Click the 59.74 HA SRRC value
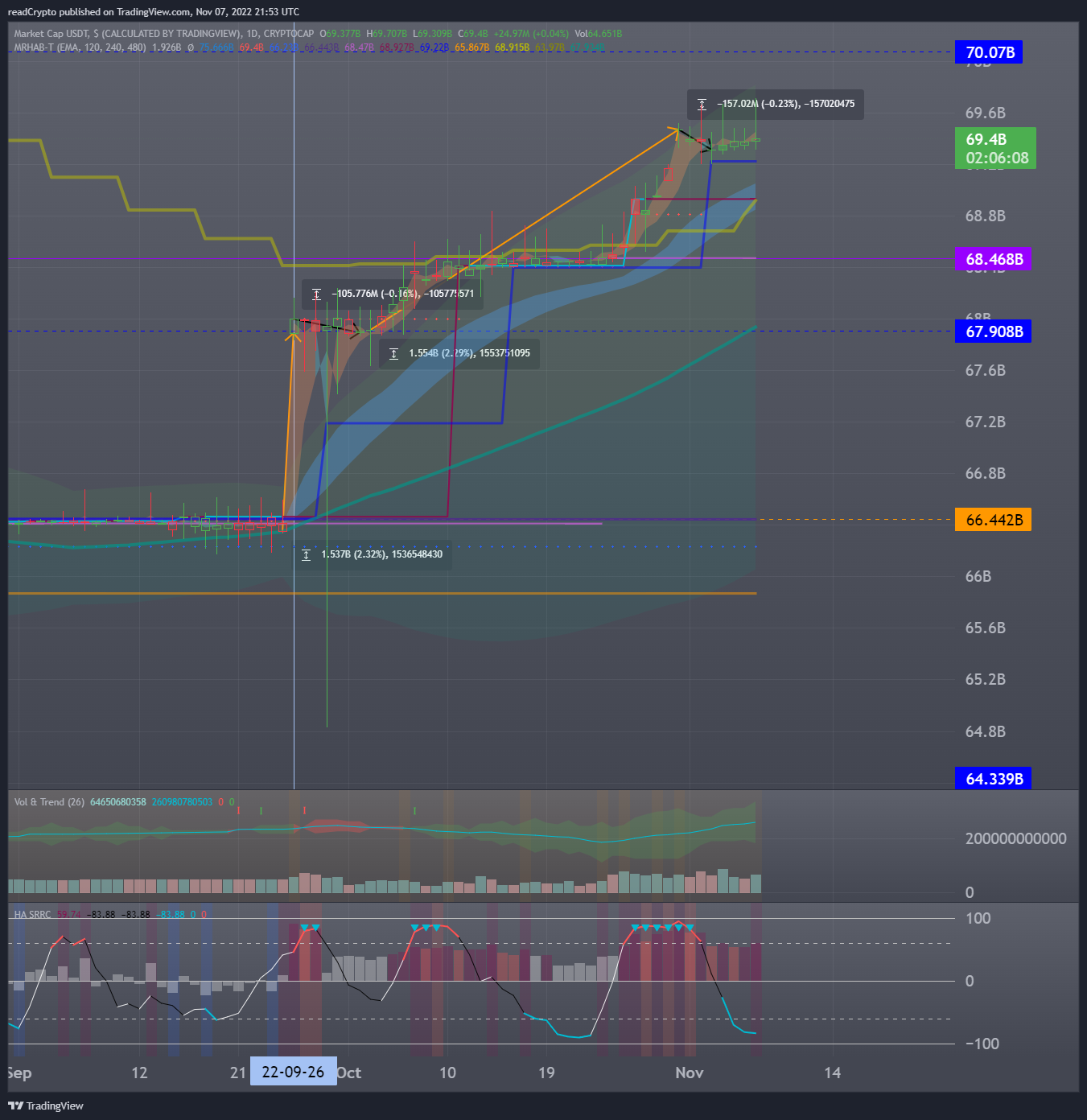 [69, 915]
